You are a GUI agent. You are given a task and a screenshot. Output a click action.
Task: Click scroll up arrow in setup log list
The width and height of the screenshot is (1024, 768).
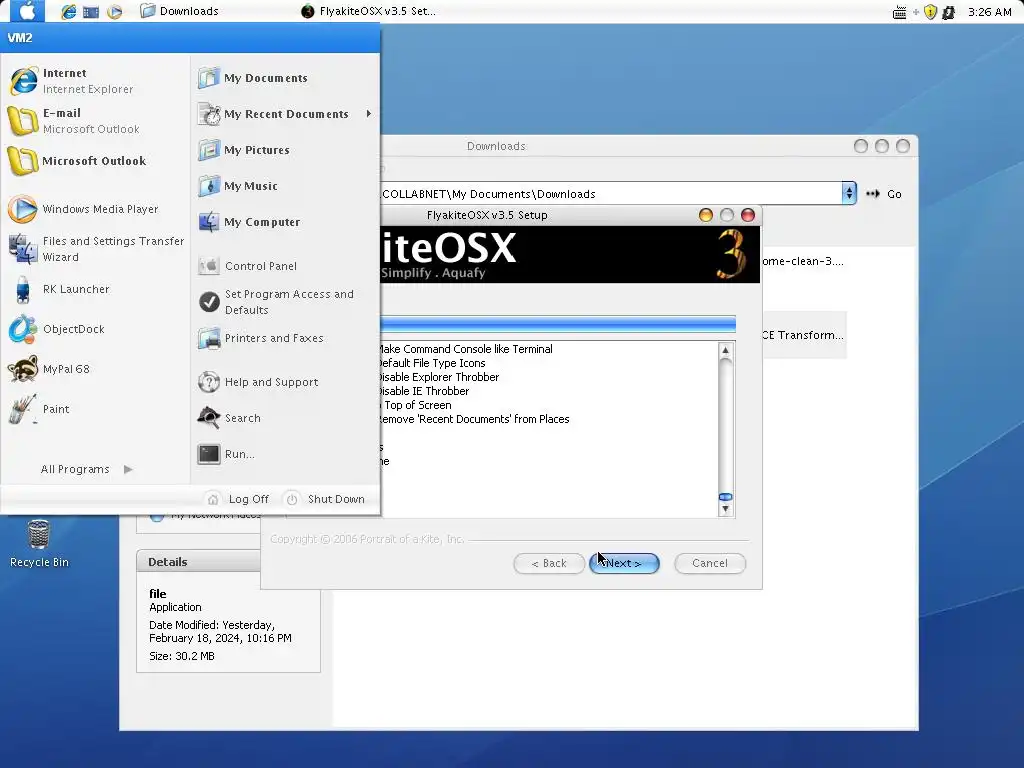tap(725, 350)
